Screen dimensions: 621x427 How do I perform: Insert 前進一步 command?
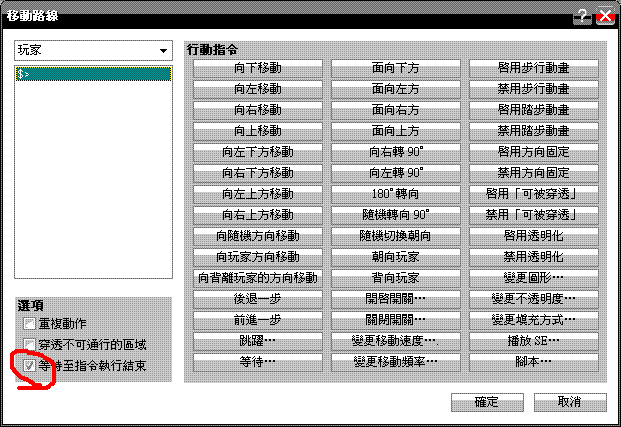tap(257, 320)
